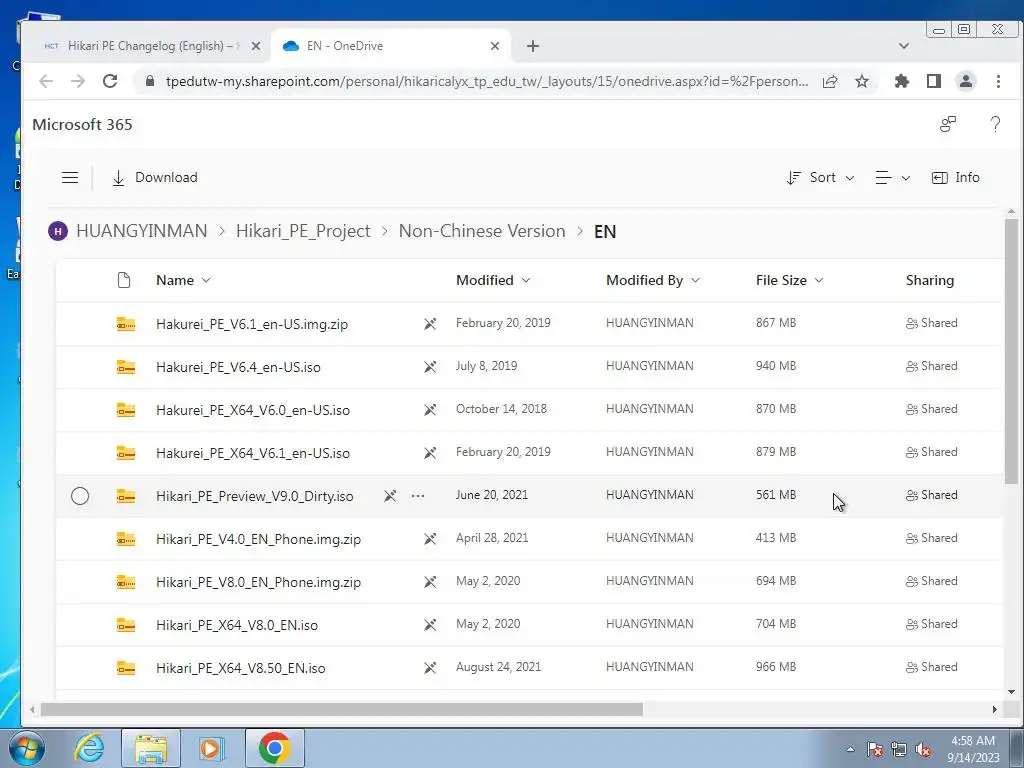Open the view options list dropdown
Screen dimensions: 1024x768
[x=893, y=178]
